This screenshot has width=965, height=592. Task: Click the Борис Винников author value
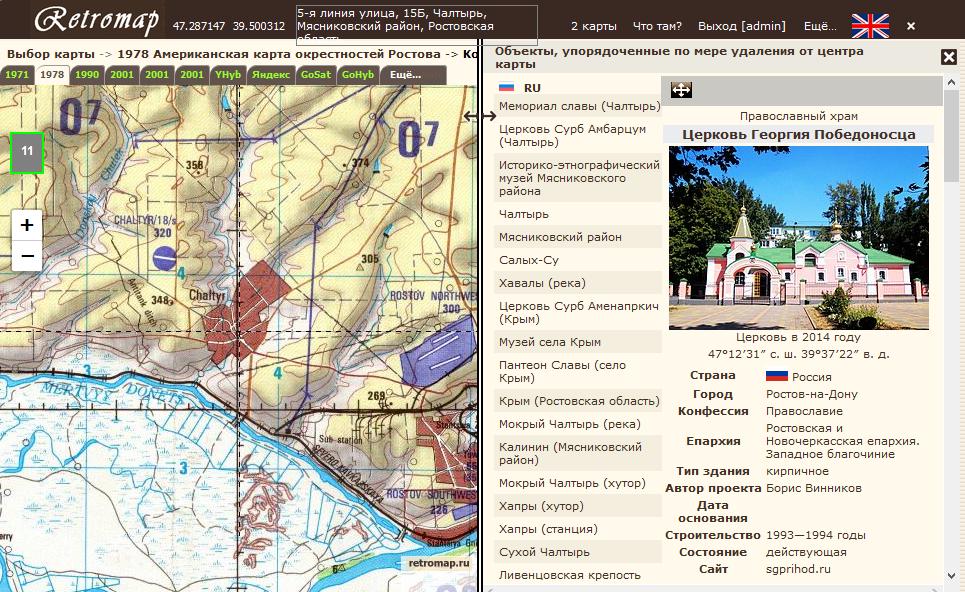tap(814, 488)
